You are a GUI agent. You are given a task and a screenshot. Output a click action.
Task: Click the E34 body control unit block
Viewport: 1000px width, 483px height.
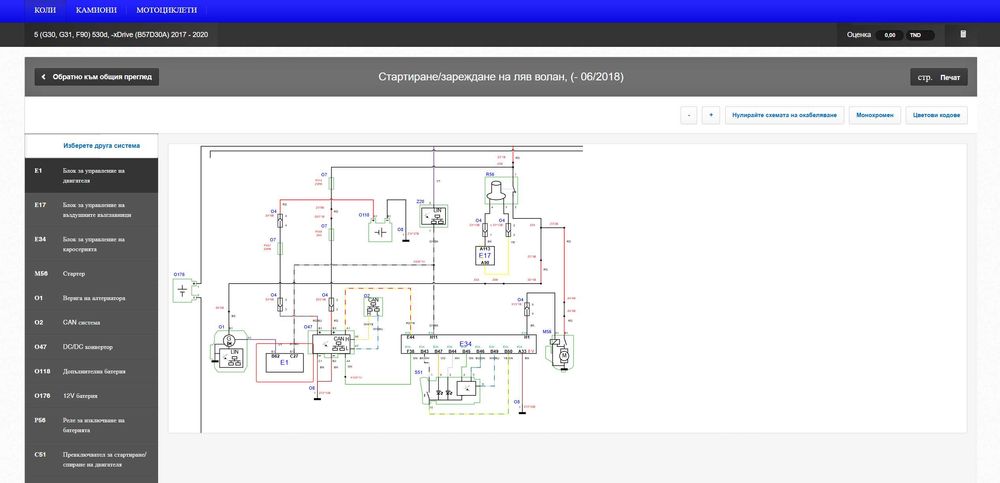click(x=469, y=344)
